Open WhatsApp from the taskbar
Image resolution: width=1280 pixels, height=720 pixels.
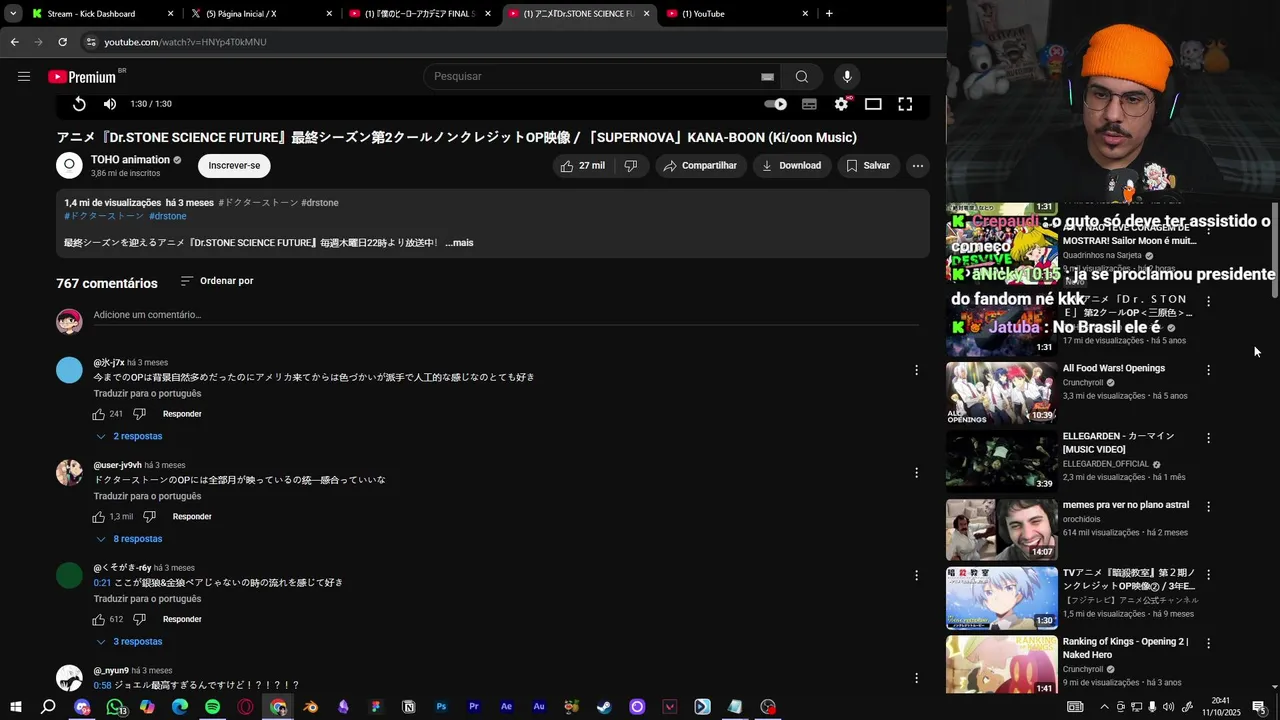(x=115, y=707)
